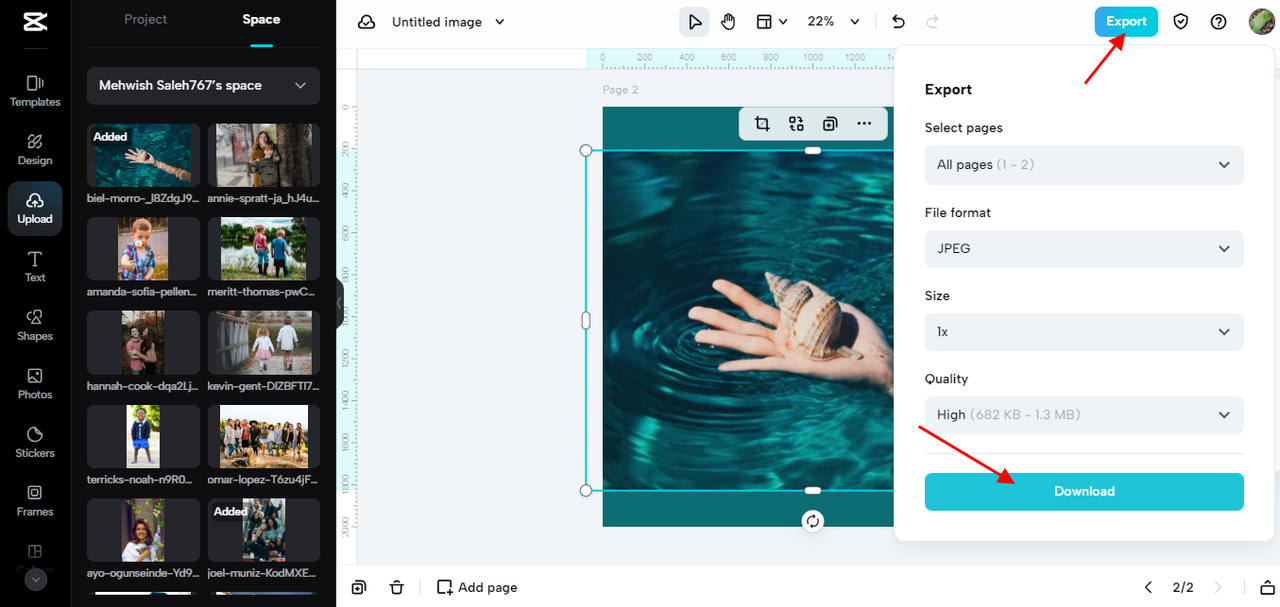This screenshot has height=607, width=1280.
Task: Delete page with the trash icon
Action: pos(397,587)
